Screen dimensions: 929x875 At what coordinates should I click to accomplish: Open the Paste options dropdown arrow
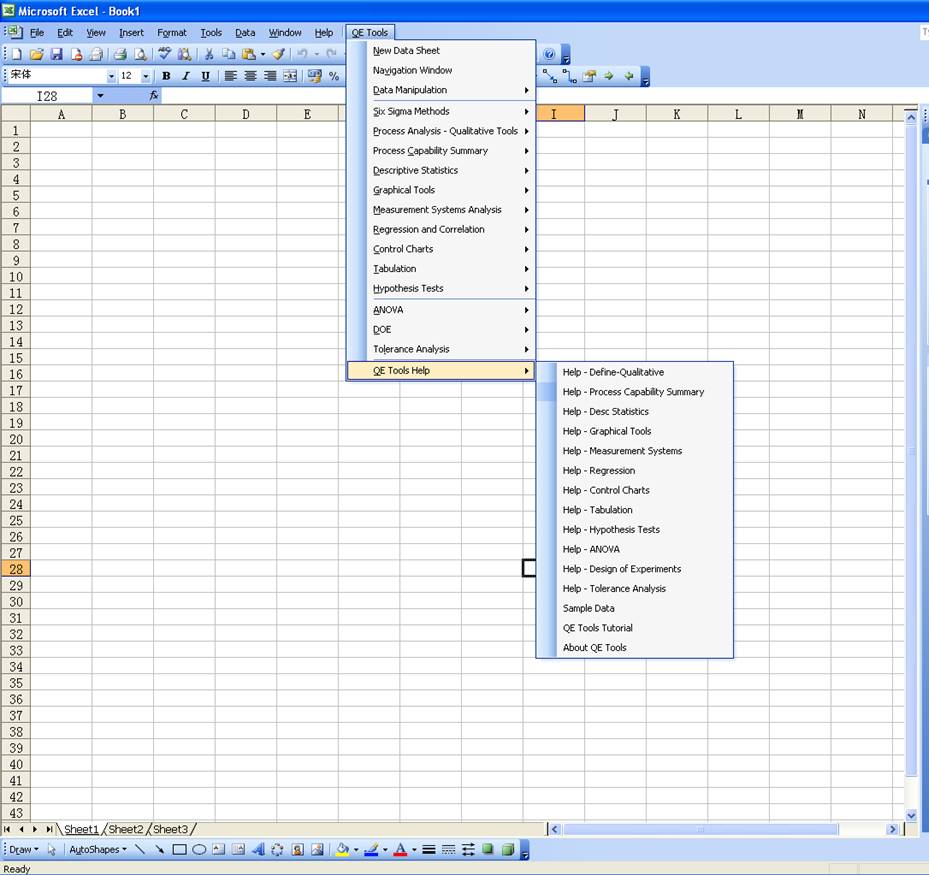pyautogui.click(x=262, y=55)
